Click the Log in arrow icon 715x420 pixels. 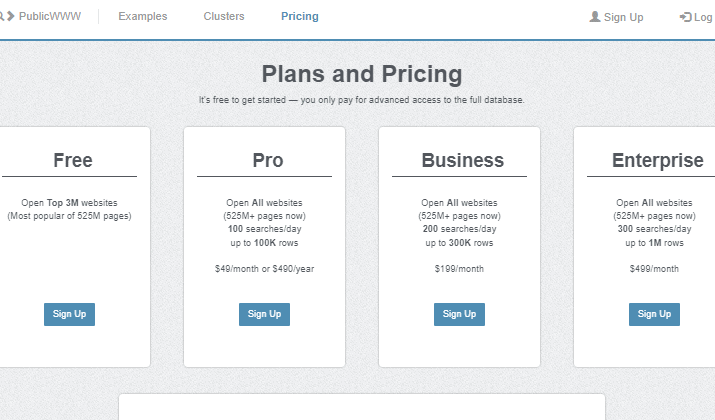coord(685,17)
